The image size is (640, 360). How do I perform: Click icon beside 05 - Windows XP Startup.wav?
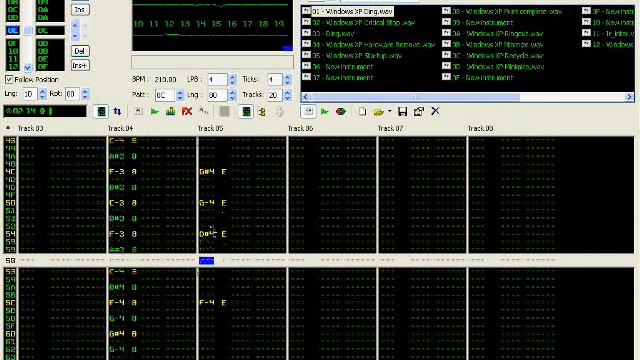pyautogui.click(x=306, y=55)
